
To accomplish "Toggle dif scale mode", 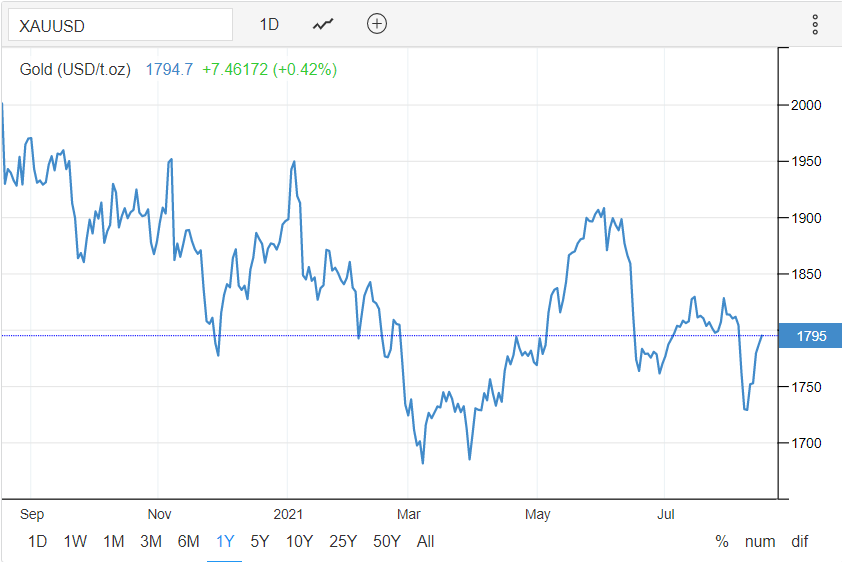I will pyautogui.click(x=799, y=541).
